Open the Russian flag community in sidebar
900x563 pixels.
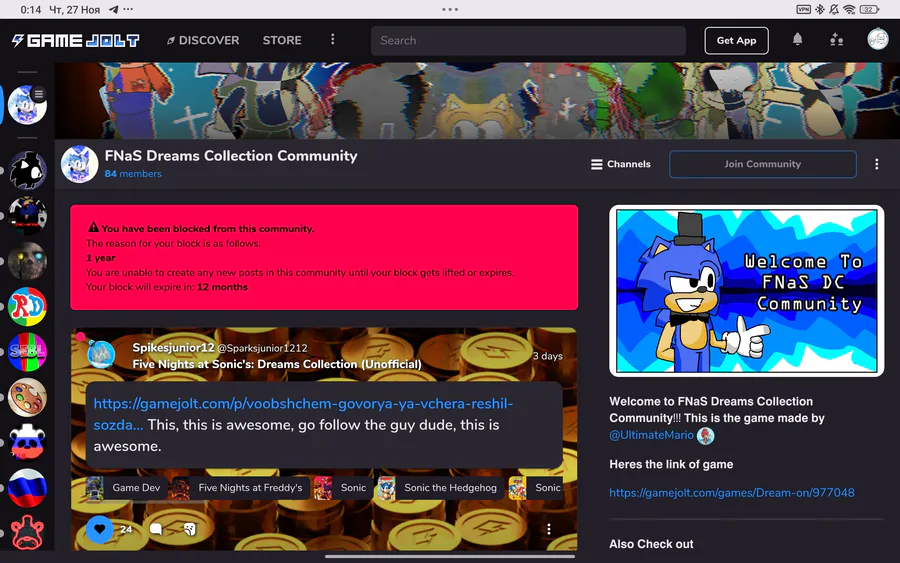pyautogui.click(x=27, y=488)
